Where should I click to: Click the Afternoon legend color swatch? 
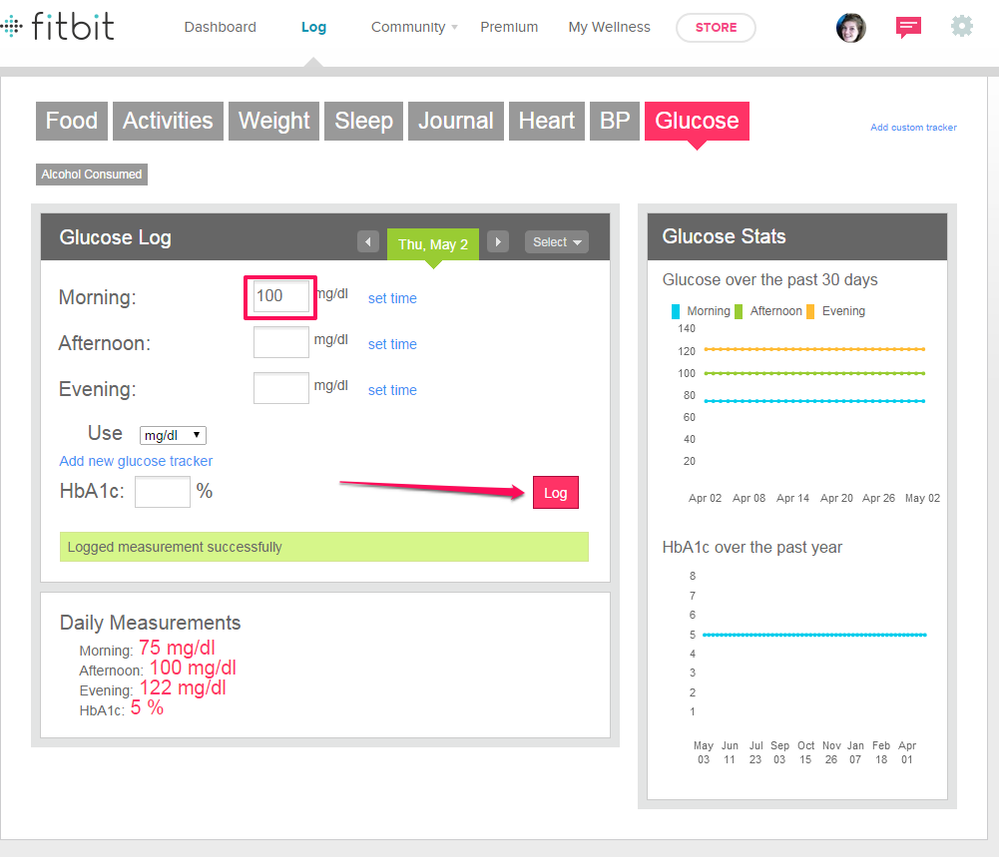pyautogui.click(x=738, y=312)
